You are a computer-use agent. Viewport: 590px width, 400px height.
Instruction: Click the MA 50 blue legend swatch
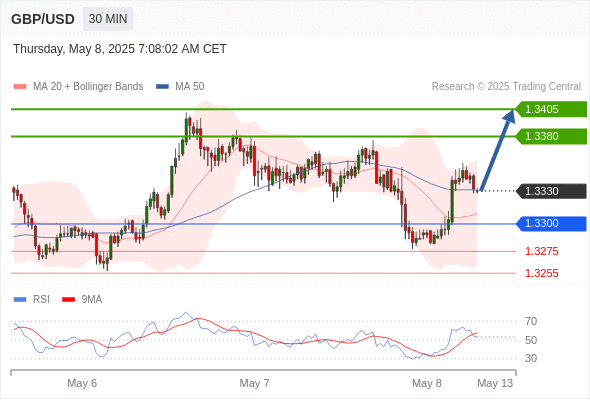pos(162,87)
